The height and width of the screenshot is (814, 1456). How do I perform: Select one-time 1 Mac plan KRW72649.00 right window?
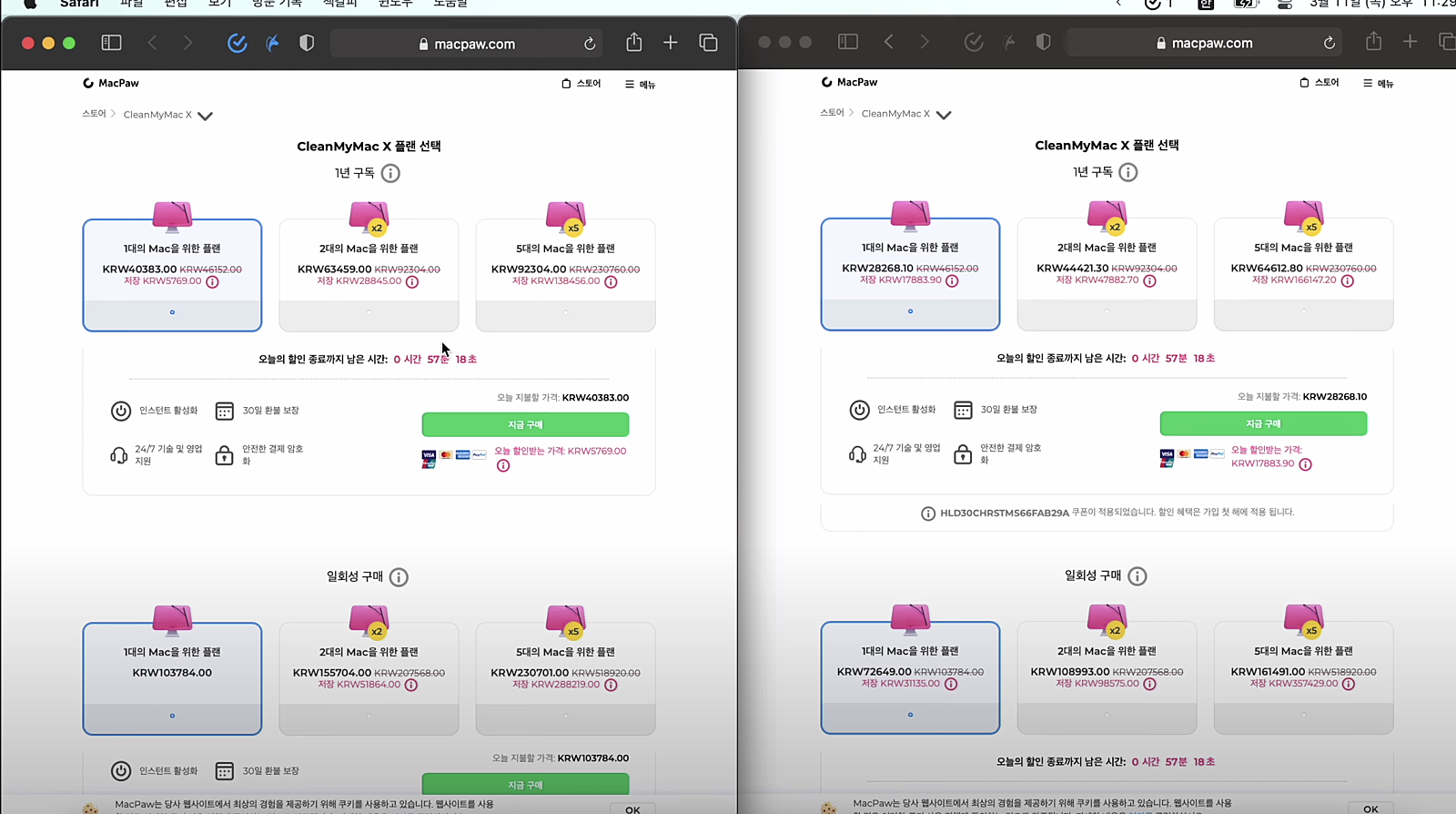(910, 677)
